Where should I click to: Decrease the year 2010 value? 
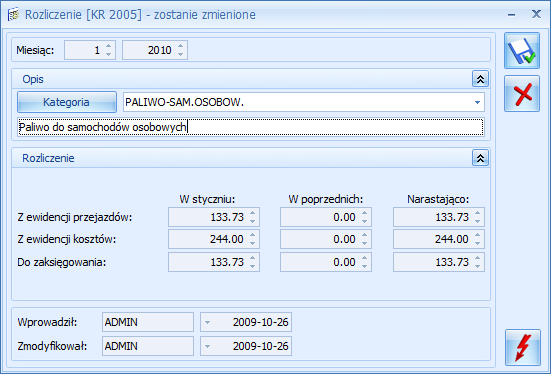pyautogui.click(x=180, y=54)
